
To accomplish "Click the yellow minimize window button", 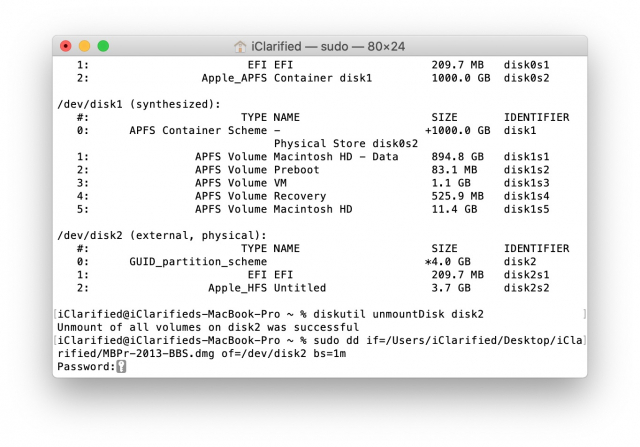I will coord(84,46).
